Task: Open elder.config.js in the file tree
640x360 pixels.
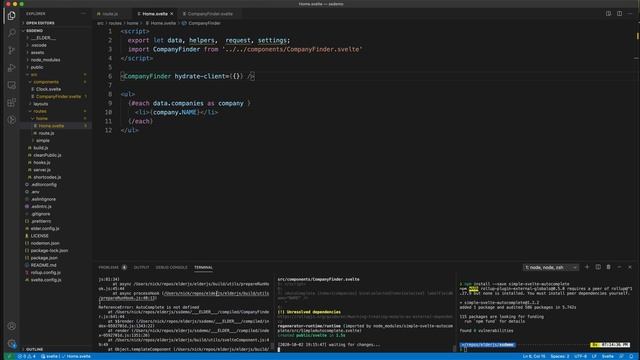Action: (44, 229)
